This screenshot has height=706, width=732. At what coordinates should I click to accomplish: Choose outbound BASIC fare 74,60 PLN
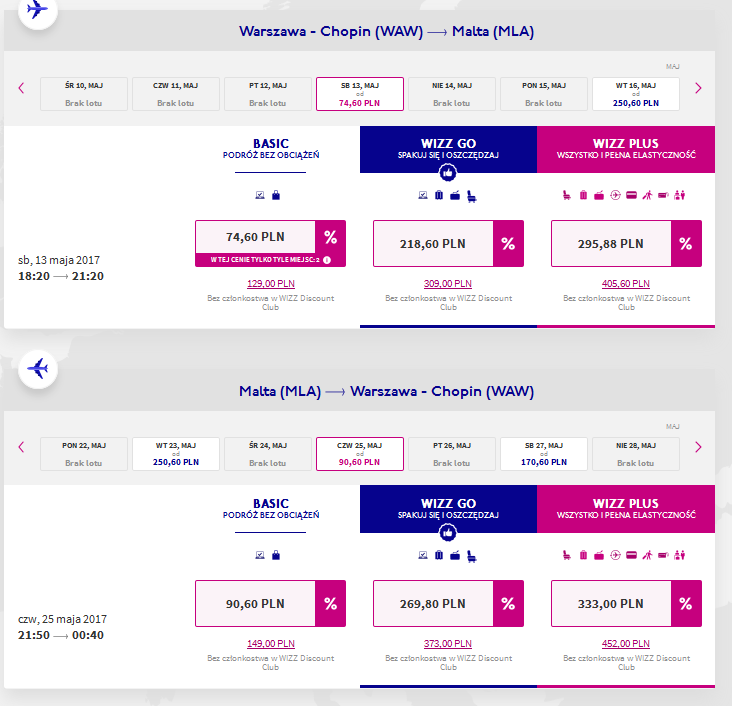click(x=255, y=237)
